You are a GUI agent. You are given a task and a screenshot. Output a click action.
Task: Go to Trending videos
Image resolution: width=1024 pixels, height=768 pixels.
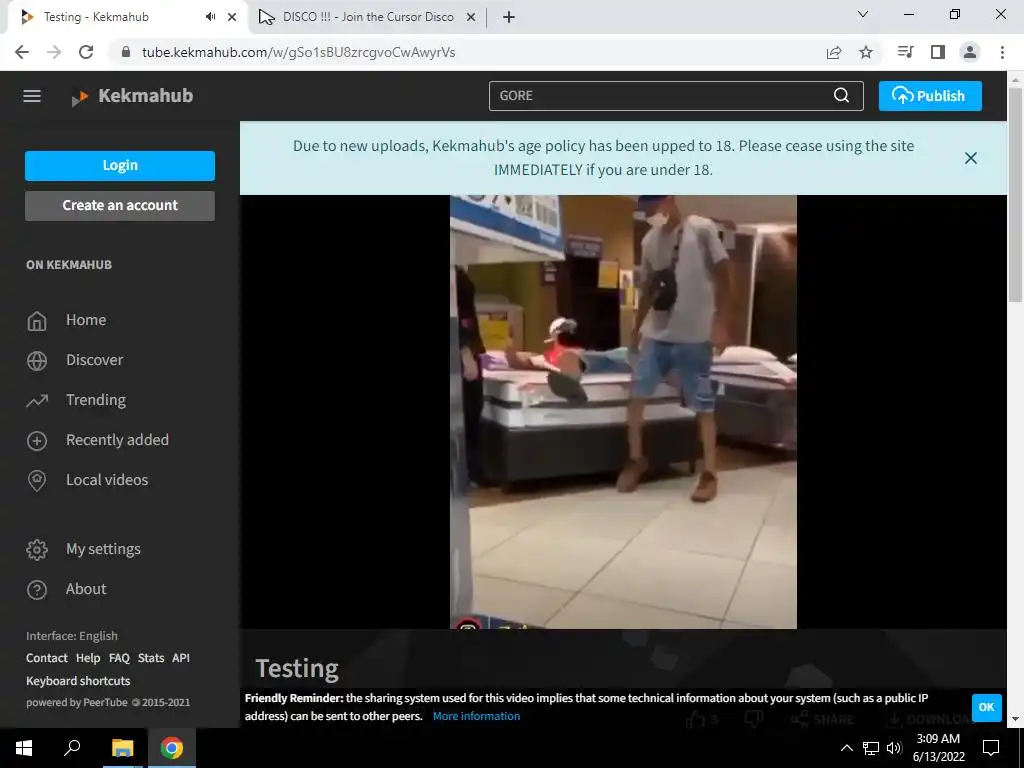point(95,400)
